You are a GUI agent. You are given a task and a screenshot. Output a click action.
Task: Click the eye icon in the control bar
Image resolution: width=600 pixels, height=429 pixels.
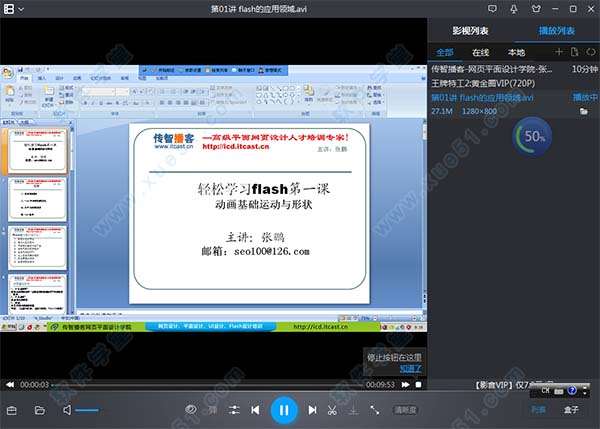coord(191,410)
